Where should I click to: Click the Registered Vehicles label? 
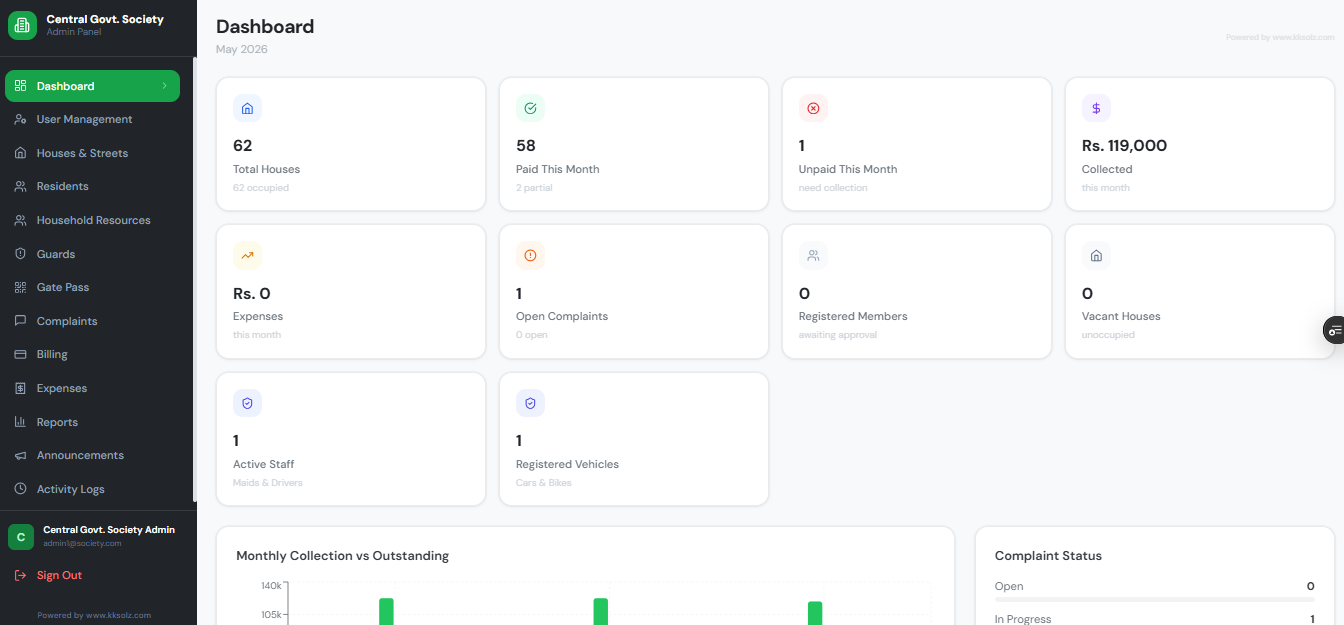(x=567, y=464)
